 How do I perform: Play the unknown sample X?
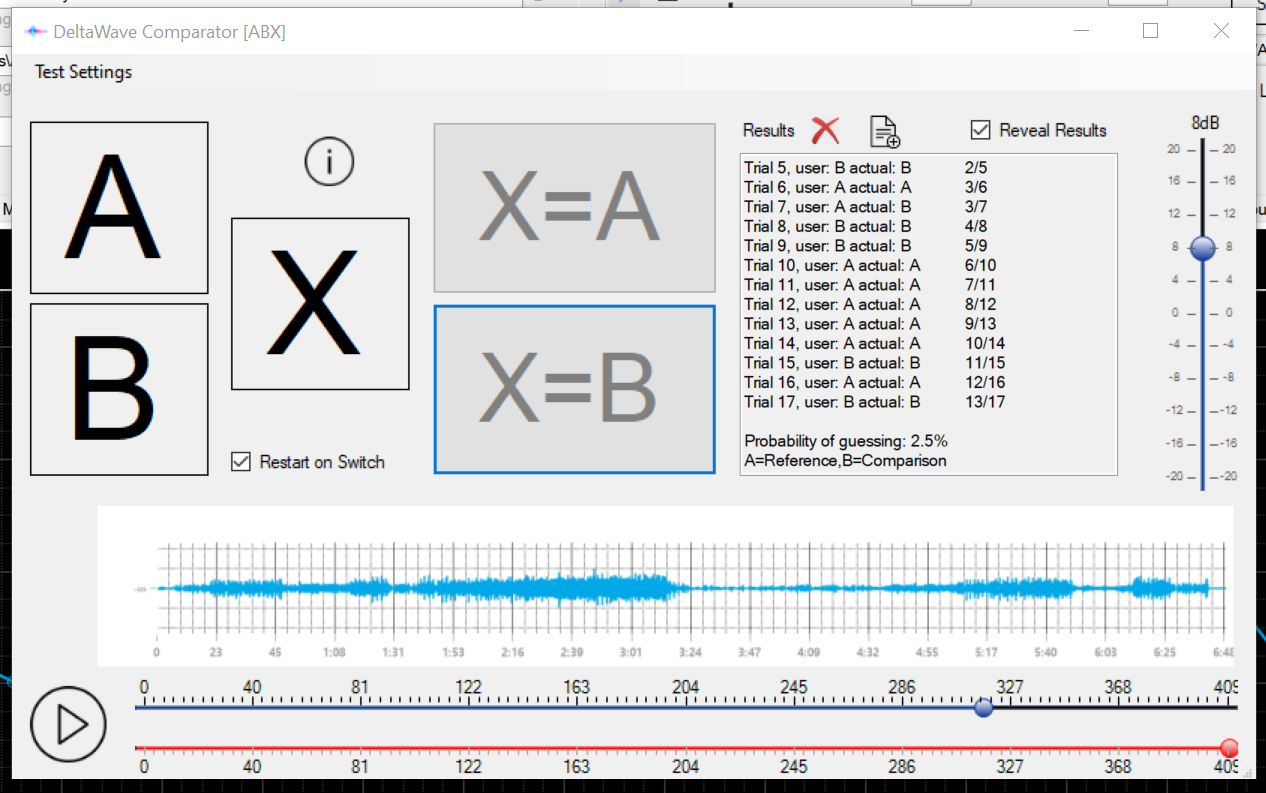click(320, 304)
